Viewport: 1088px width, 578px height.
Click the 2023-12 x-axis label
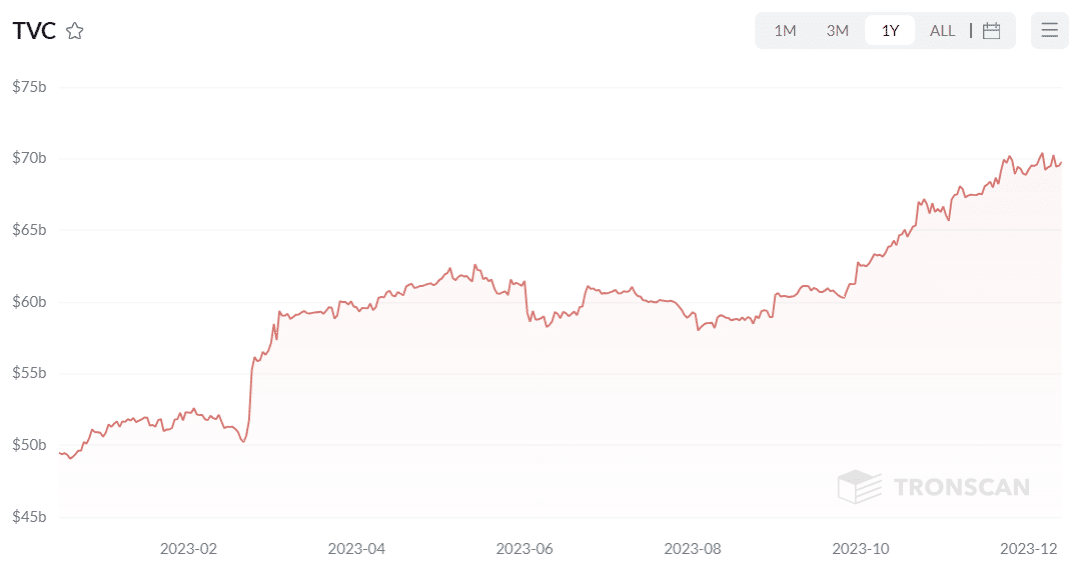click(1030, 548)
